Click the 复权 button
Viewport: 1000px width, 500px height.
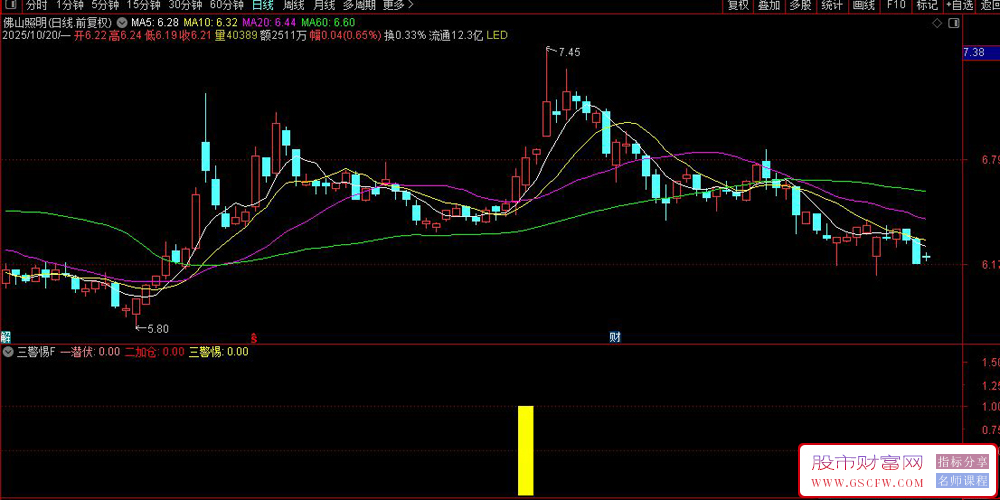(x=738, y=5)
